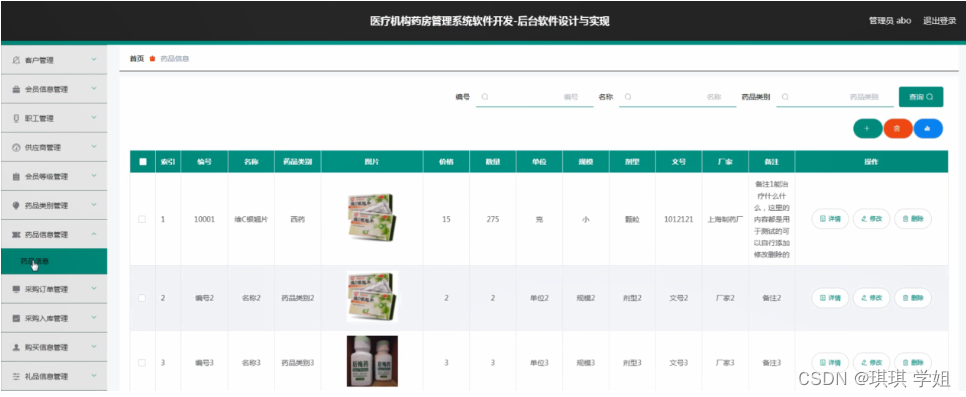Click the 查询 search button
Viewport: 966px width, 397px height.
[x=921, y=97]
